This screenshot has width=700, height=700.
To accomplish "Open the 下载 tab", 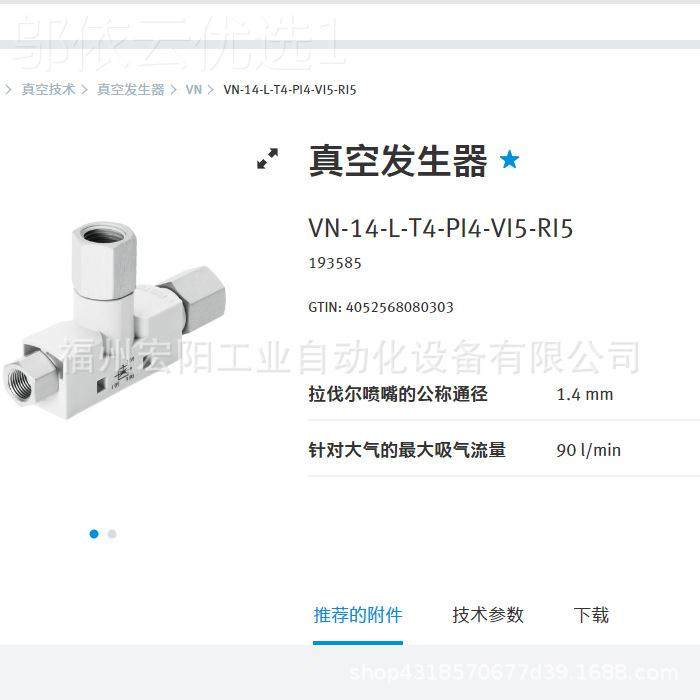I will point(591,615).
